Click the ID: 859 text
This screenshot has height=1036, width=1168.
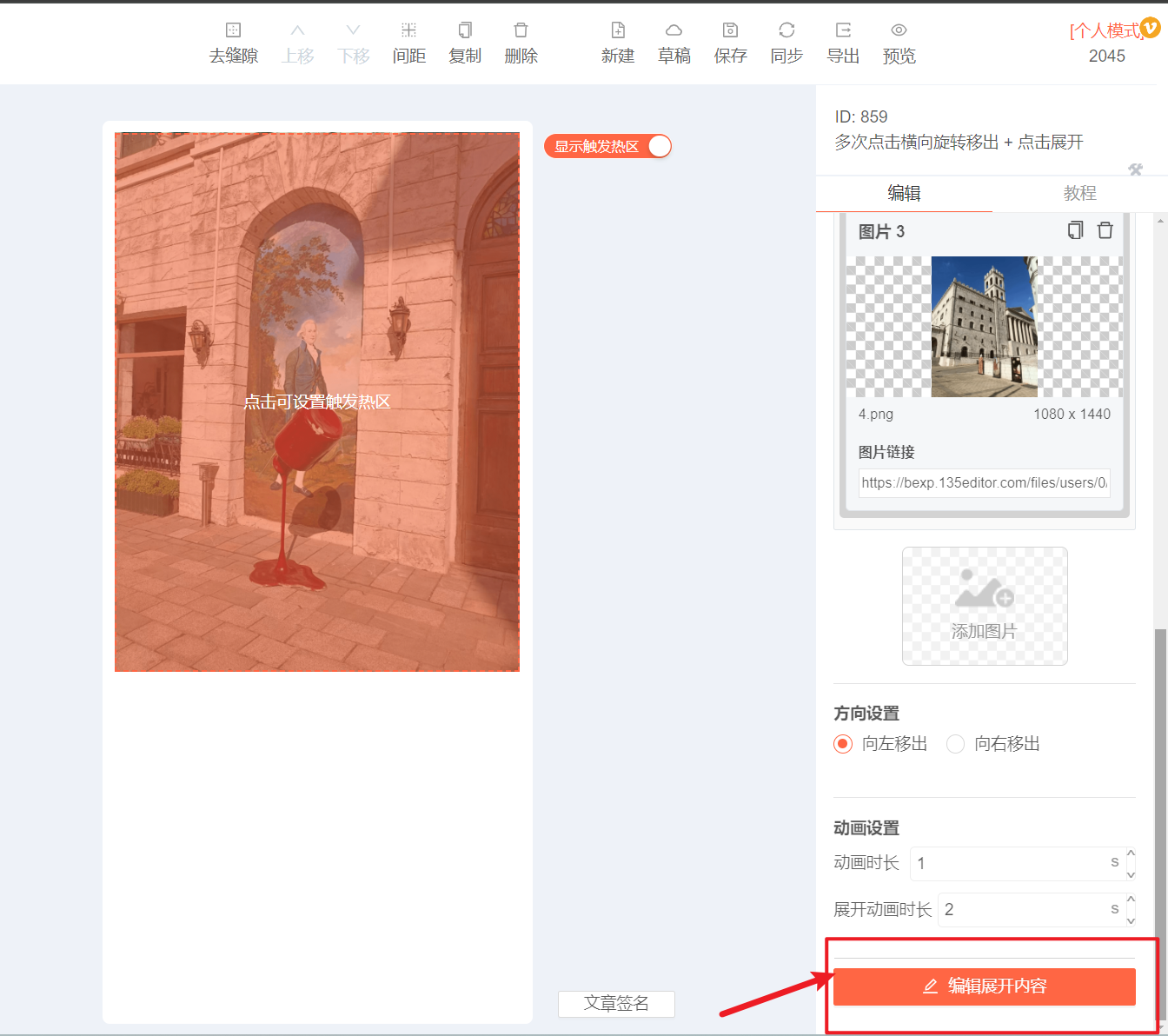861,116
